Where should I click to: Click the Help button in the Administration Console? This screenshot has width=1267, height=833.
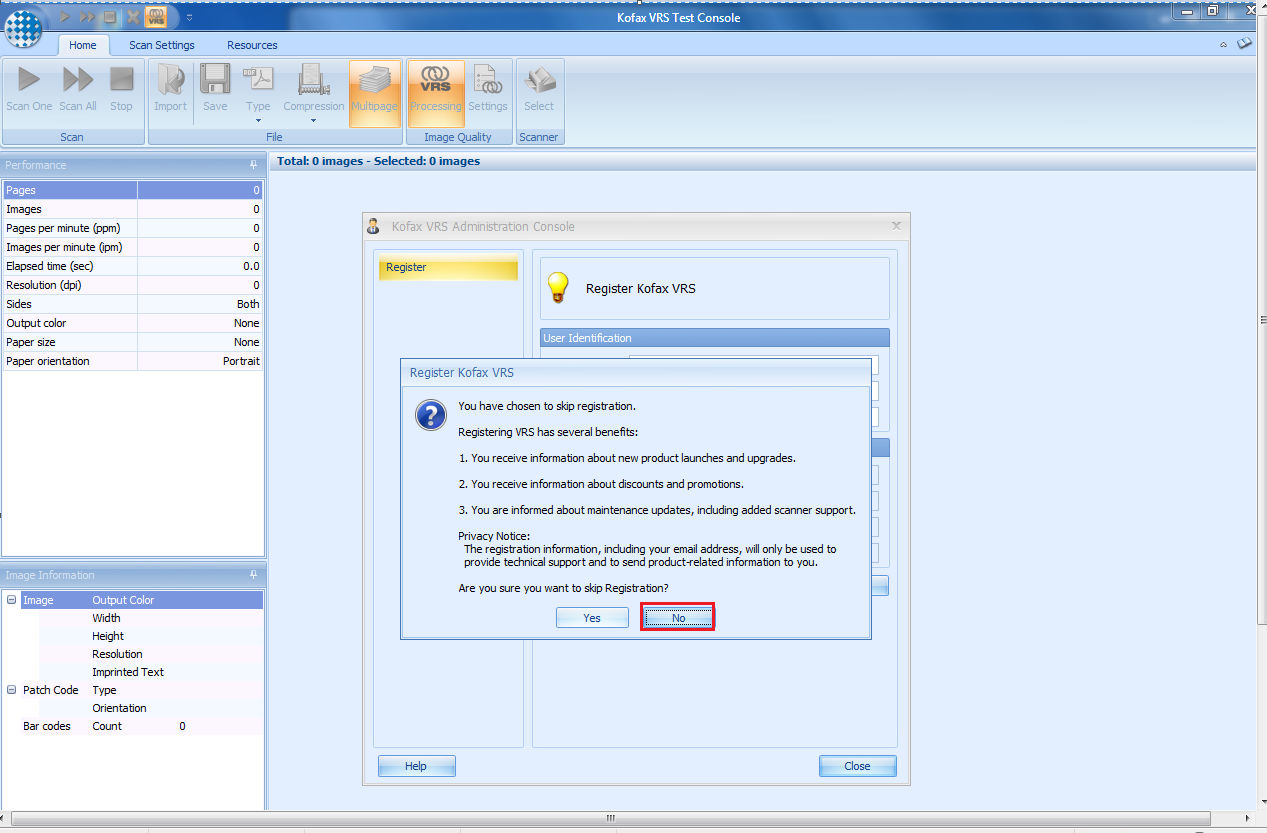coord(416,765)
